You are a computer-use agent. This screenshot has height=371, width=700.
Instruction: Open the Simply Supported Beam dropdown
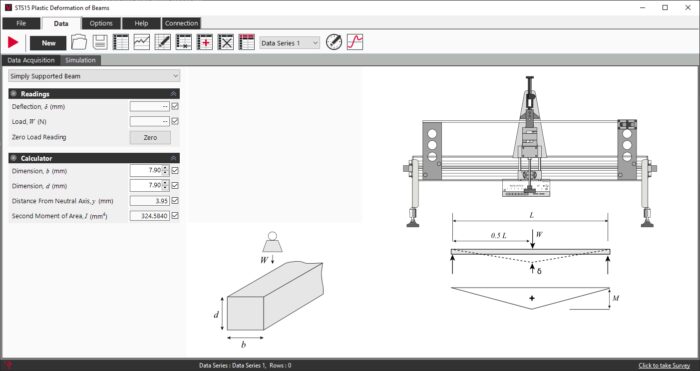pos(94,76)
